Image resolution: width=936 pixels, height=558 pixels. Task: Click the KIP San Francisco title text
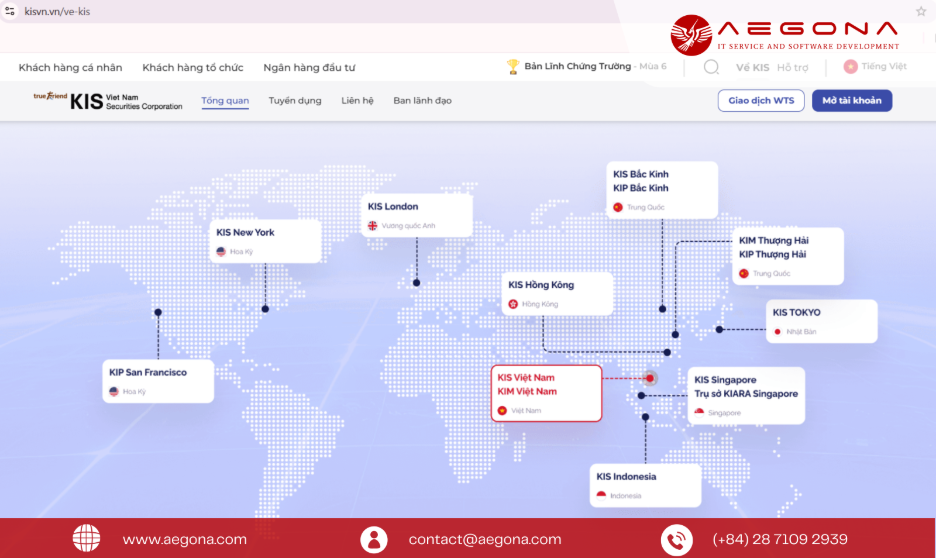(148, 372)
